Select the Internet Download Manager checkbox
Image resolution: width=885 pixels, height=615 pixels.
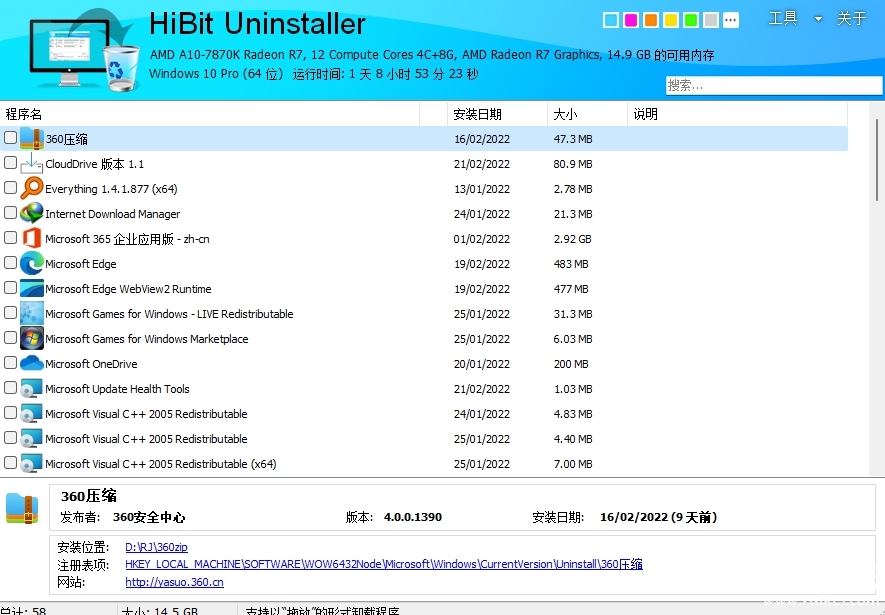[10, 212]
